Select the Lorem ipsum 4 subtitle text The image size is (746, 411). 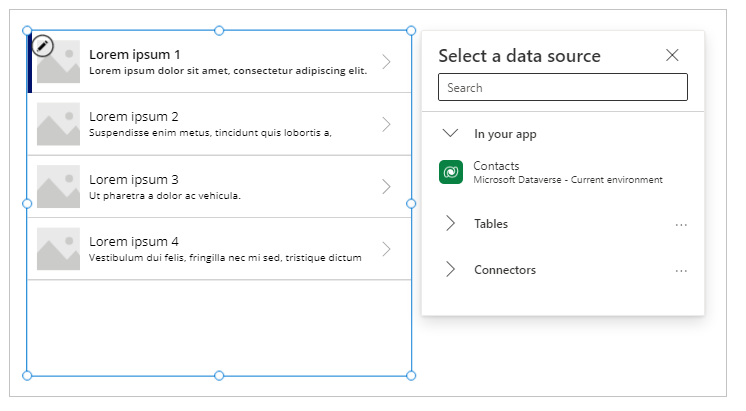pyautogui.click(x=225, y=258)
